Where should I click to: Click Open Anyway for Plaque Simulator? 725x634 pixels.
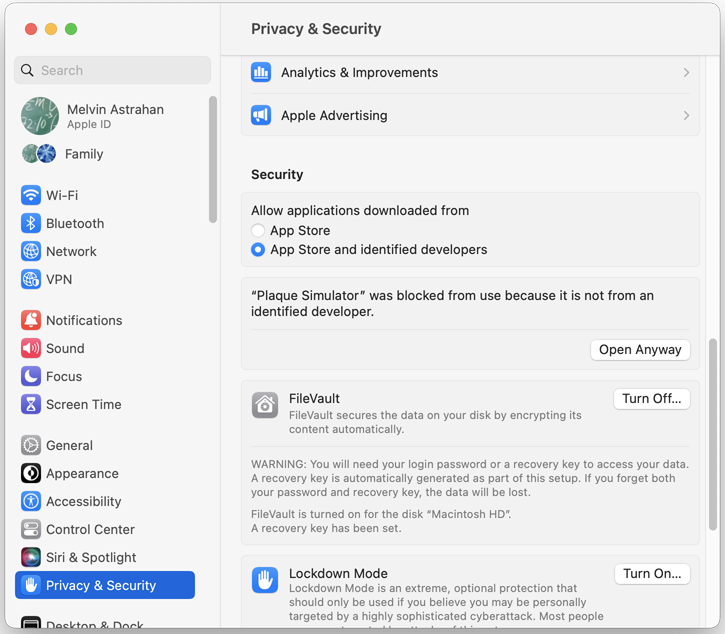click(640, 350)
